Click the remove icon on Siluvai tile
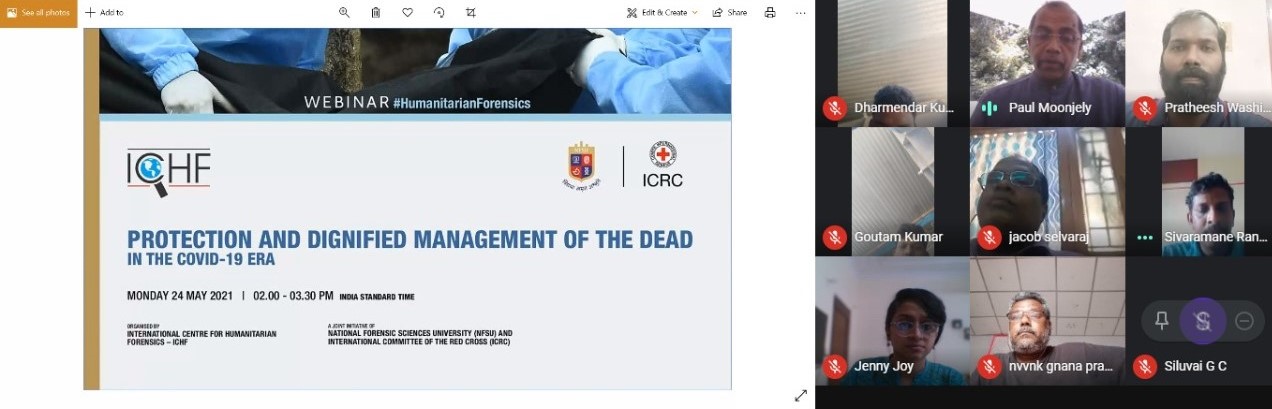Screen dimensions: 1272x409 pos(1244,321)
